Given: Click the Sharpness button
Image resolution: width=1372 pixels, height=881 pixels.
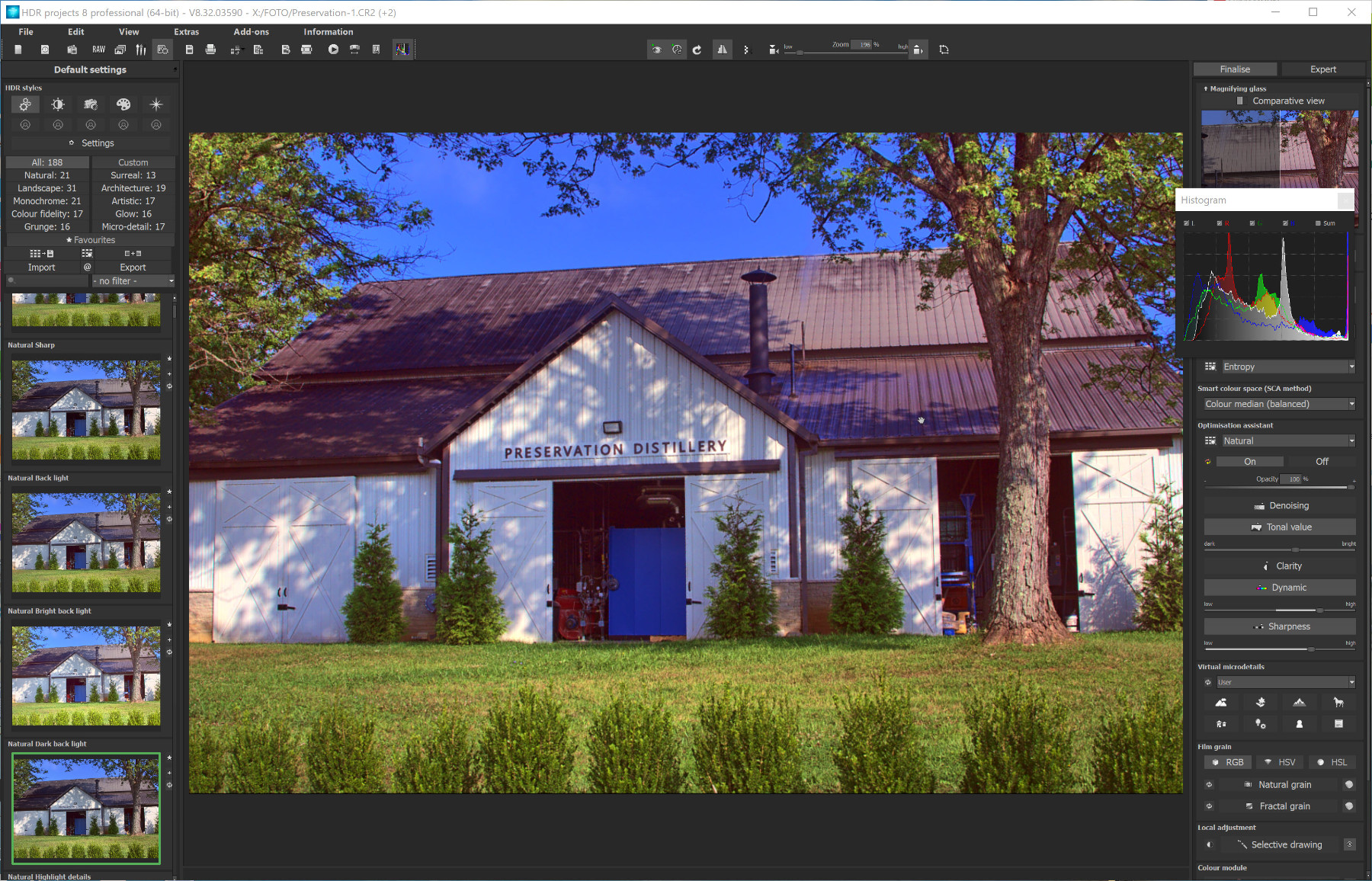Looking at the screenshot, I should 1281,626.
